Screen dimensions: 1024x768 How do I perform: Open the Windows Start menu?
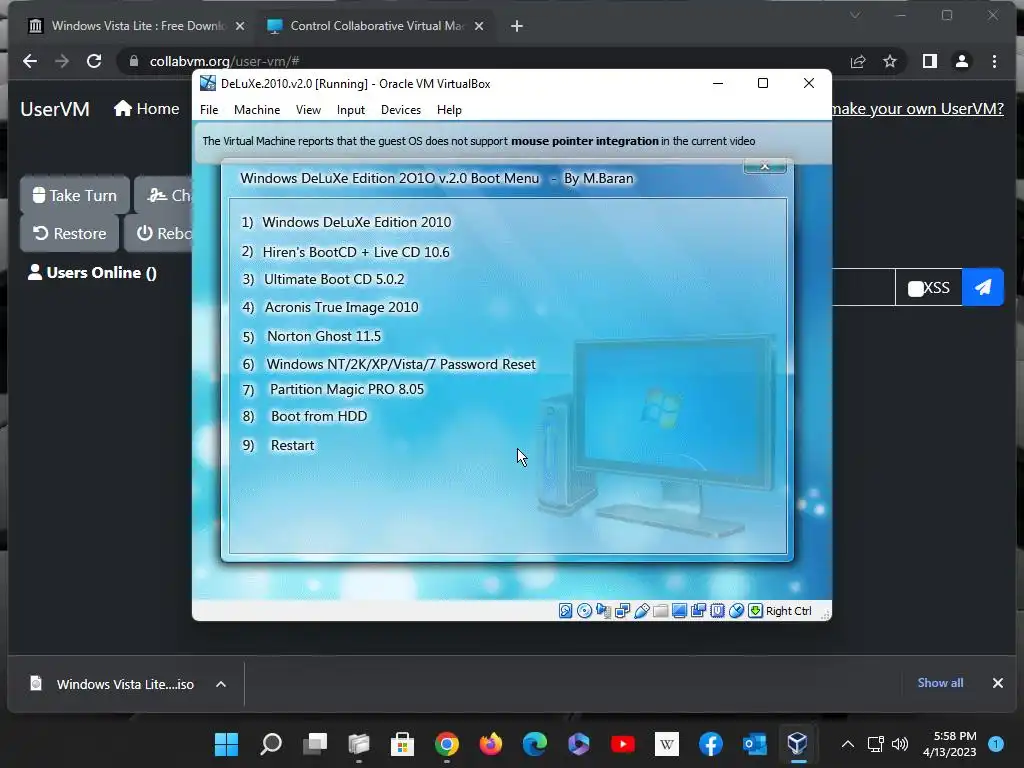227,744
